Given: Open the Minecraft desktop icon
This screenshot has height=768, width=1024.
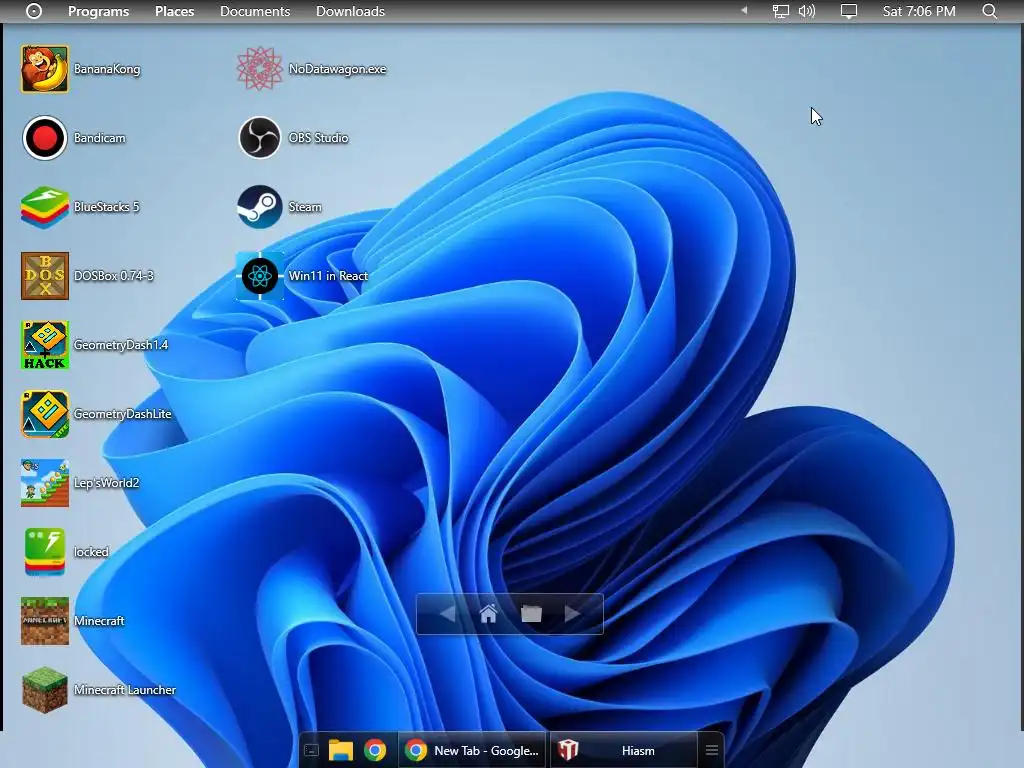Looking at the screenshot, I should pyautogui.click(x=44, y=621).
